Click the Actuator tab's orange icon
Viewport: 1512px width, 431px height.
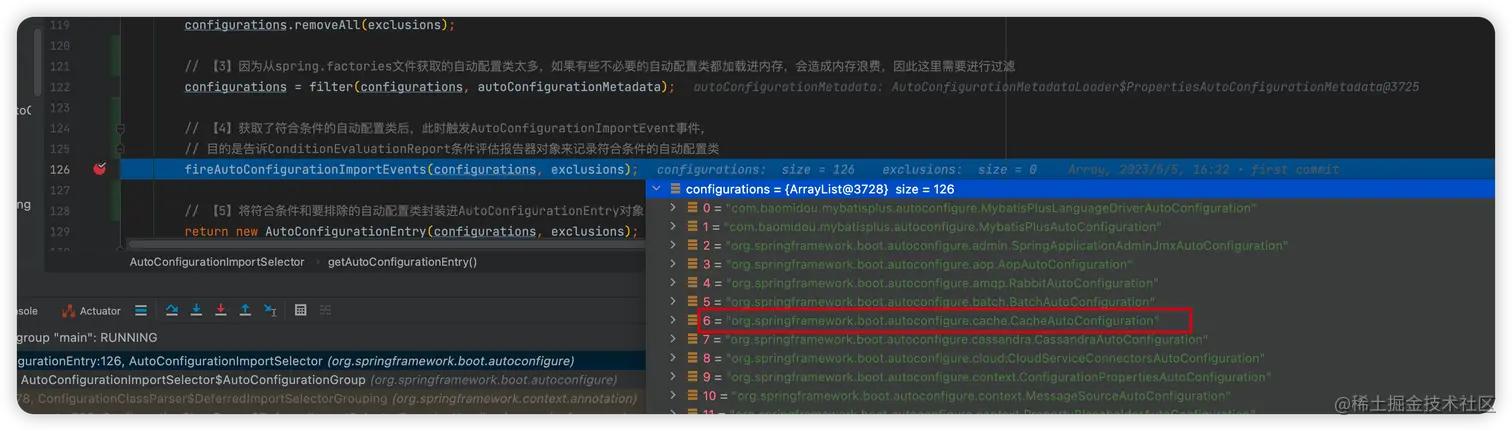[69, 311]
